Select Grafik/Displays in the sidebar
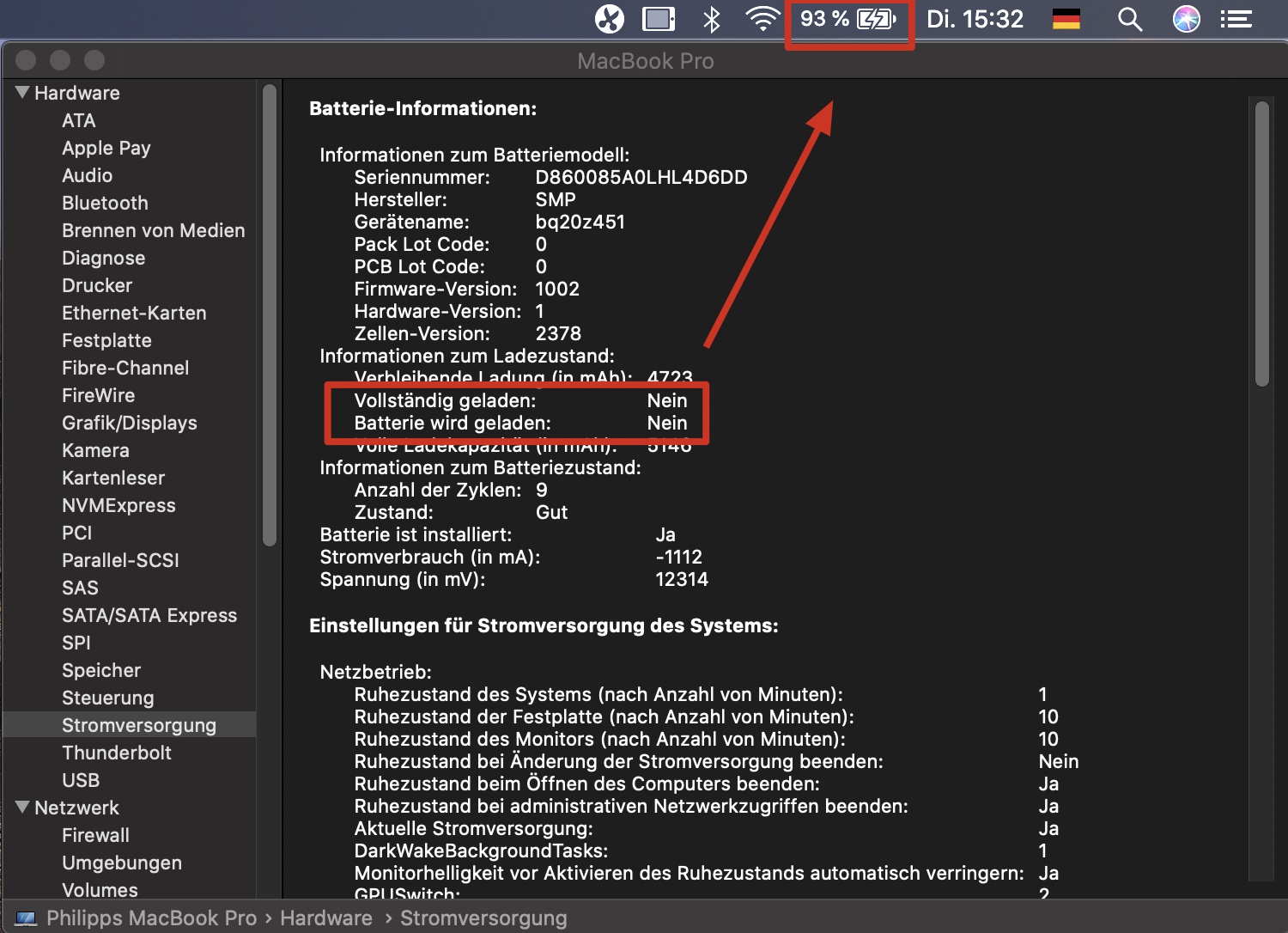Viewport: 1288px width, 933px height. point(130,423)
